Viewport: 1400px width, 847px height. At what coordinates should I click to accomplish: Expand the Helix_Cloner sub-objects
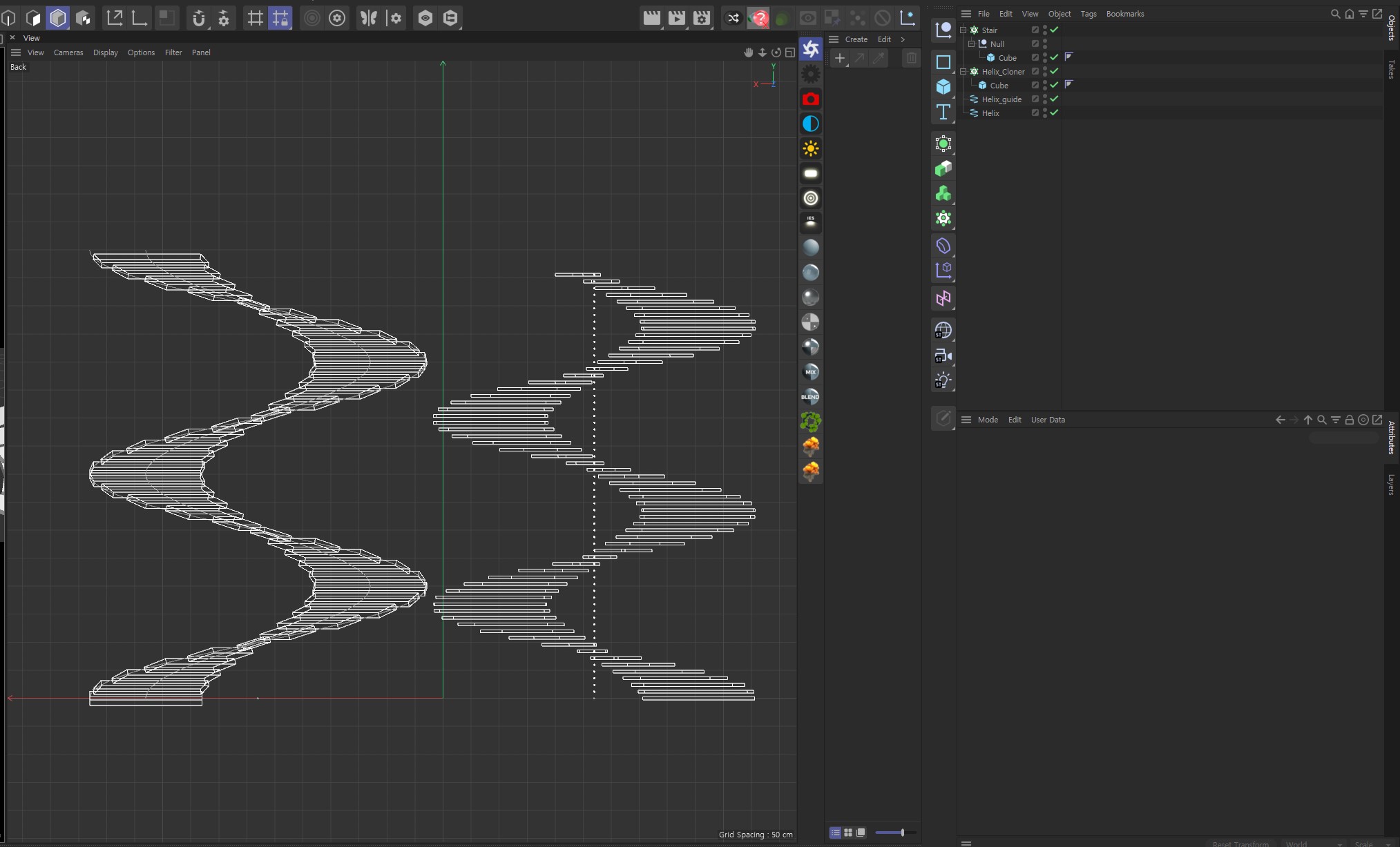click(x=963, y=71)
